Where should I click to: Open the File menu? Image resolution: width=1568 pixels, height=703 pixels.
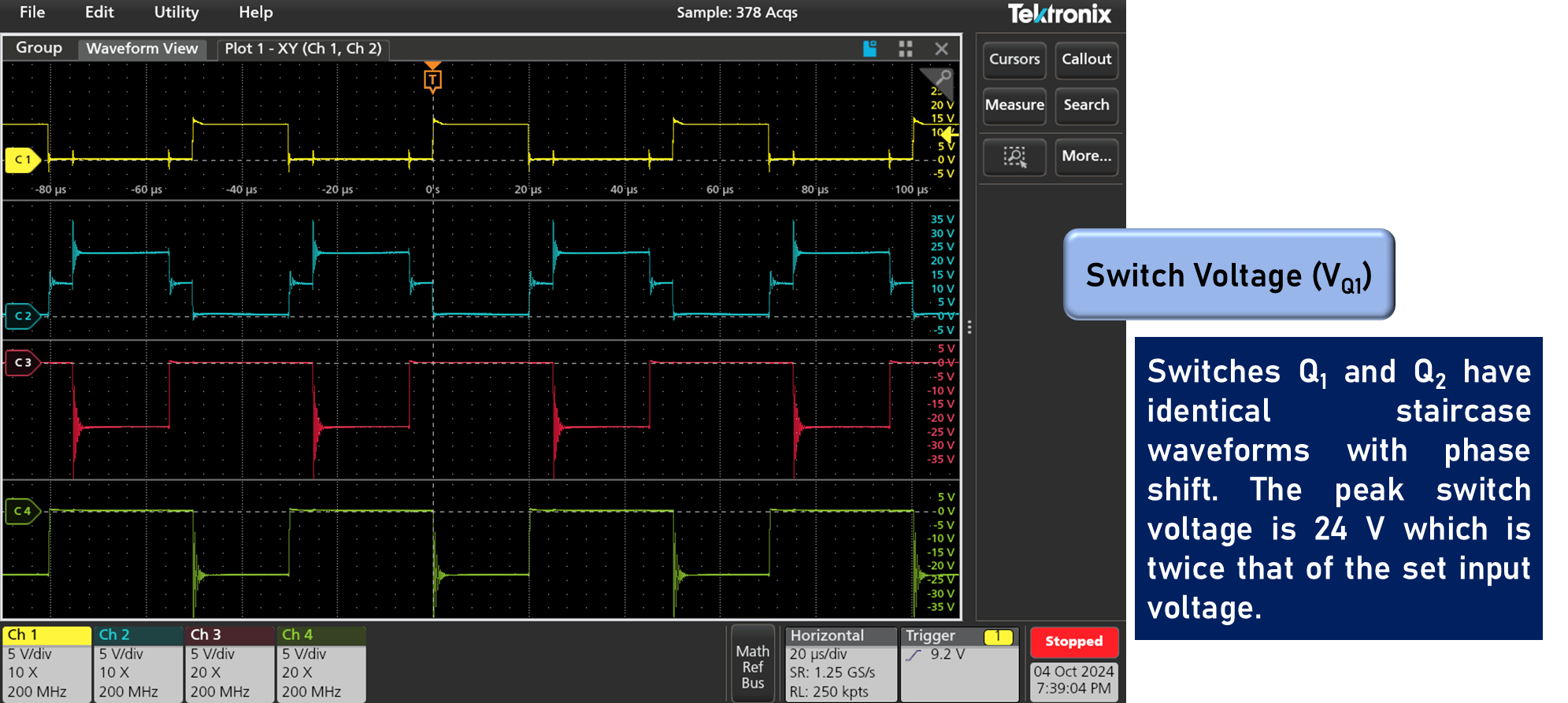pyautogui.click(x=32, y=13)
